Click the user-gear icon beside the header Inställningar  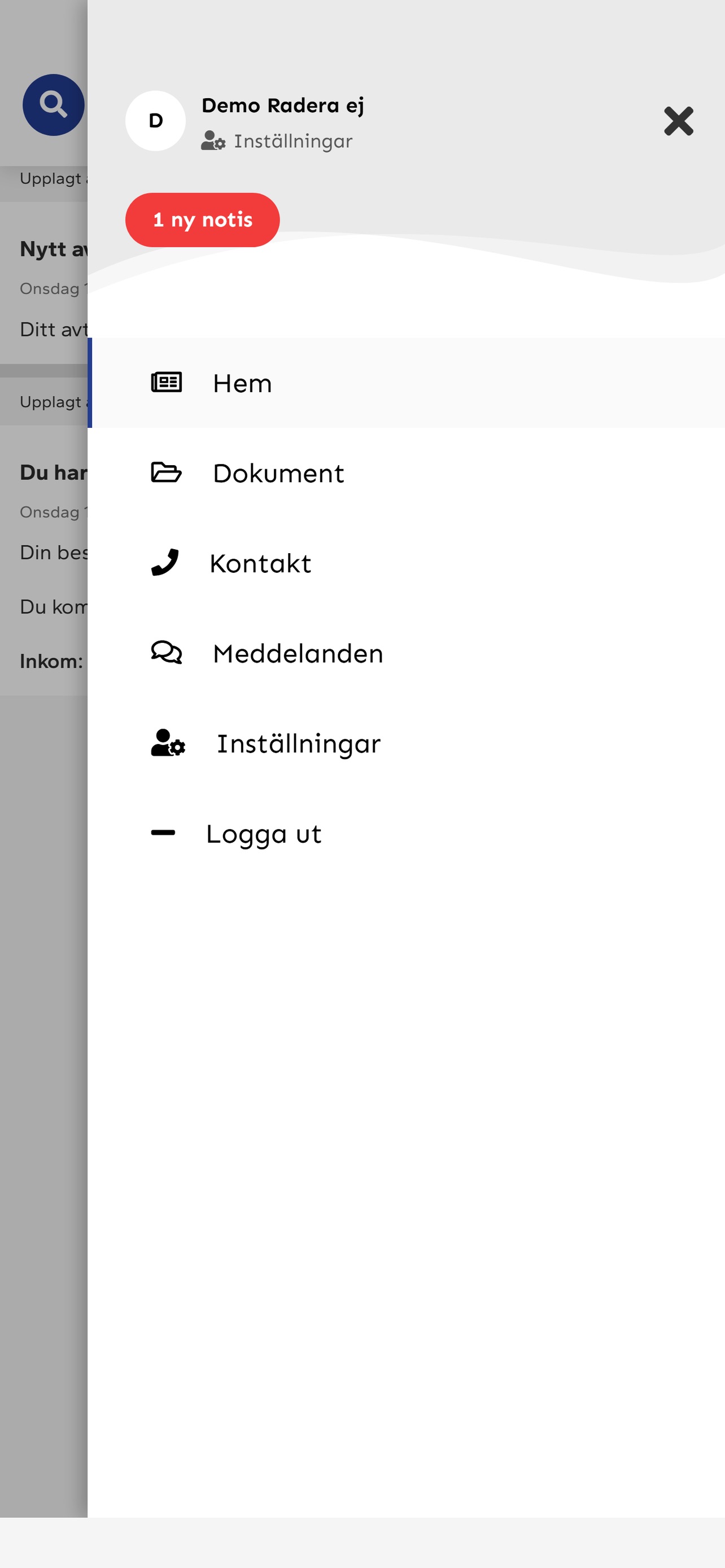pos(213,141)
